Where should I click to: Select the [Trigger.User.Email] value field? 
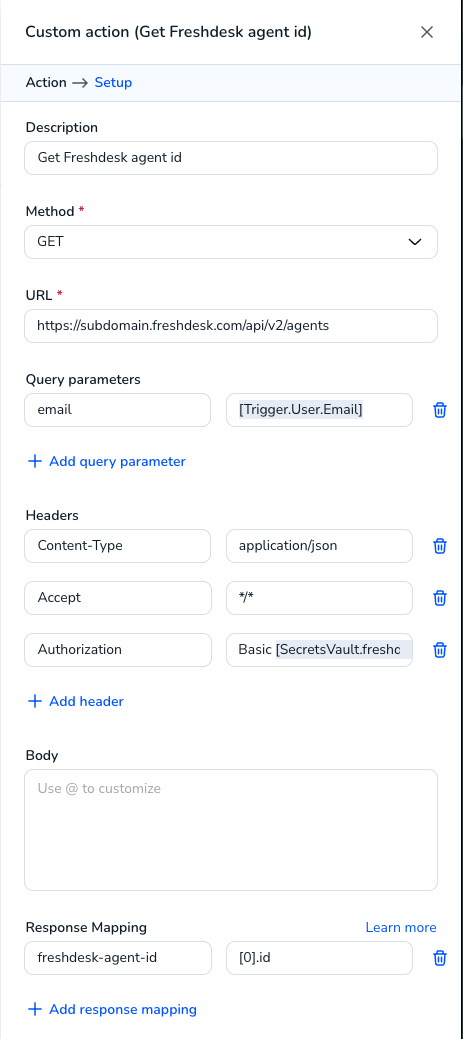(x=319, y=410)
